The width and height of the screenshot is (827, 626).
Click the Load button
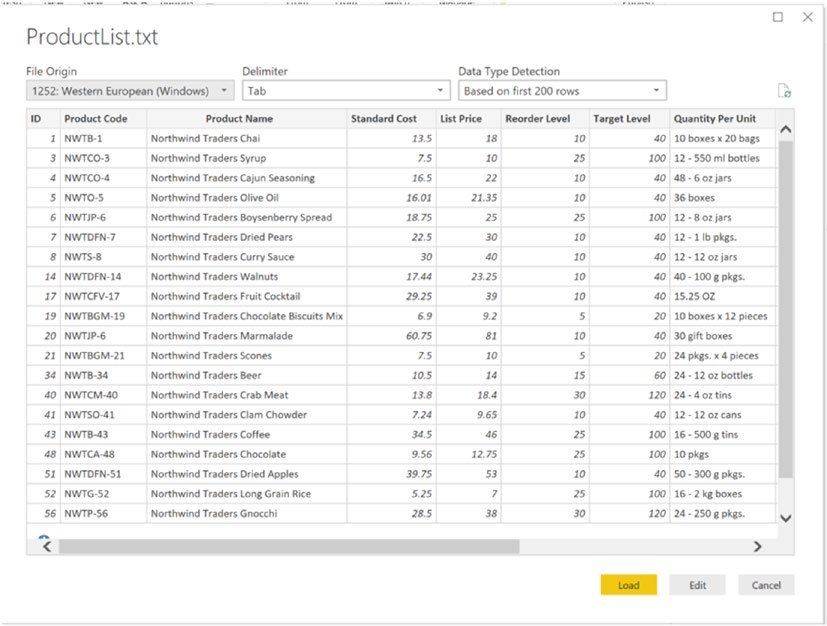(x=629, y=585)
